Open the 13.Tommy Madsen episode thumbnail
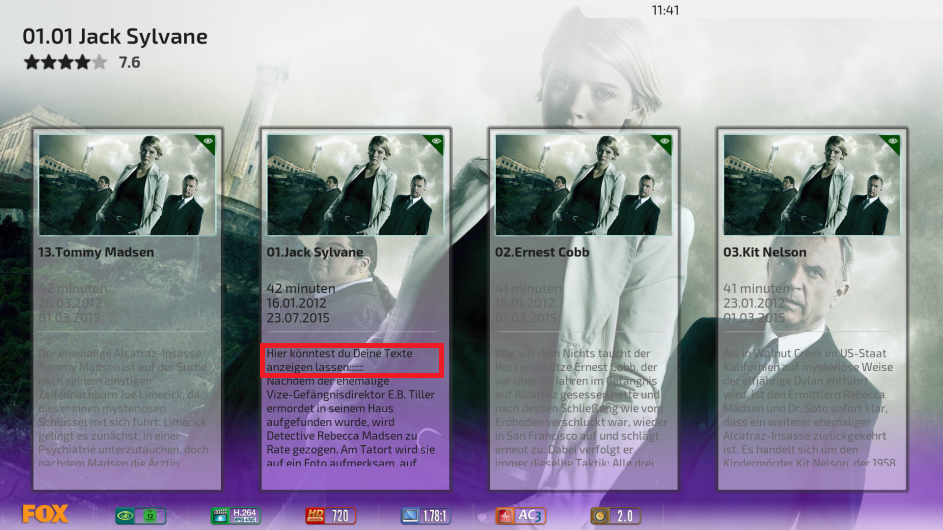The height and width of the screenshot is (530, 943). point(127,185)
